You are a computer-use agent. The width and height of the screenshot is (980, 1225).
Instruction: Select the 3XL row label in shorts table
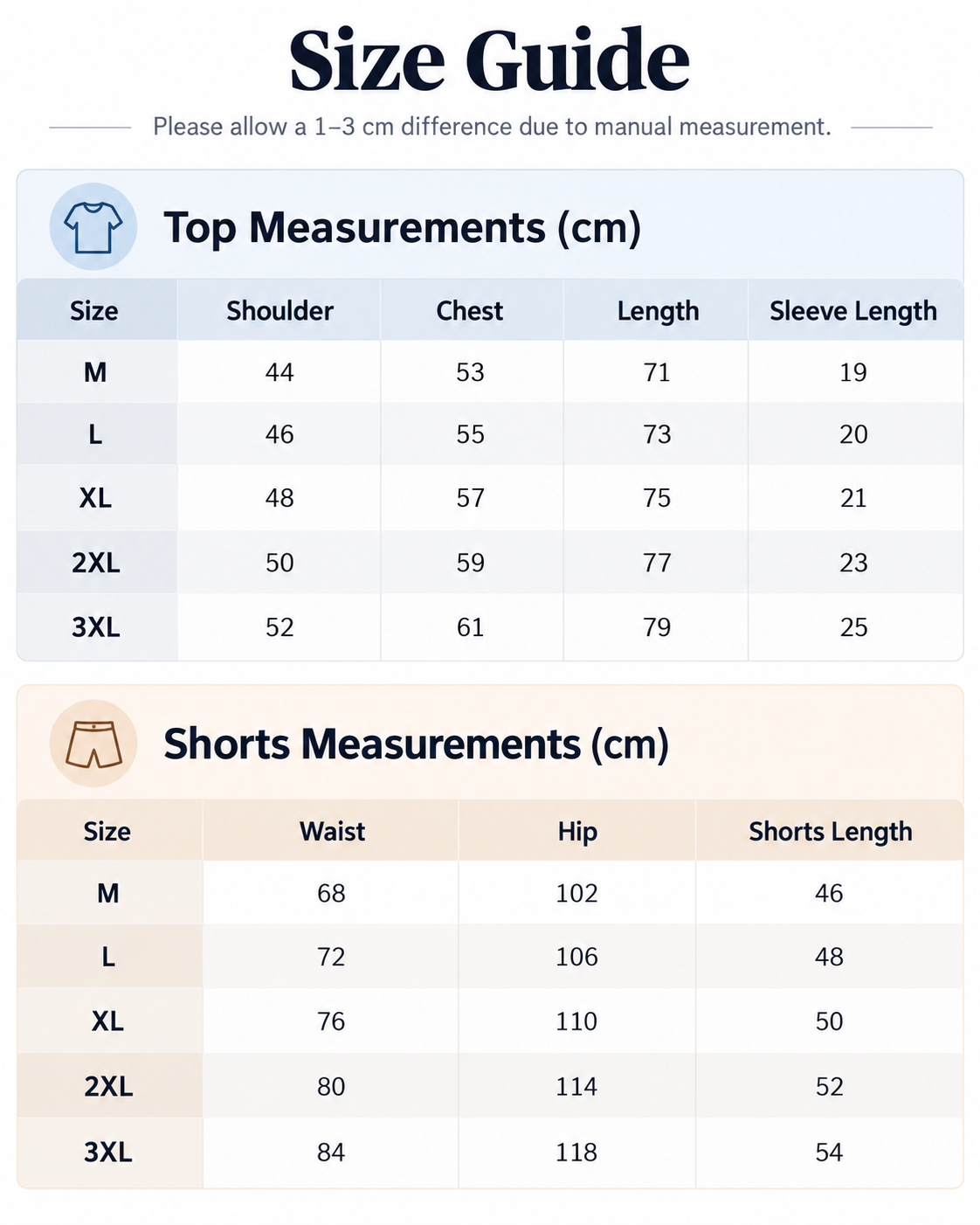click(108, 1152)
